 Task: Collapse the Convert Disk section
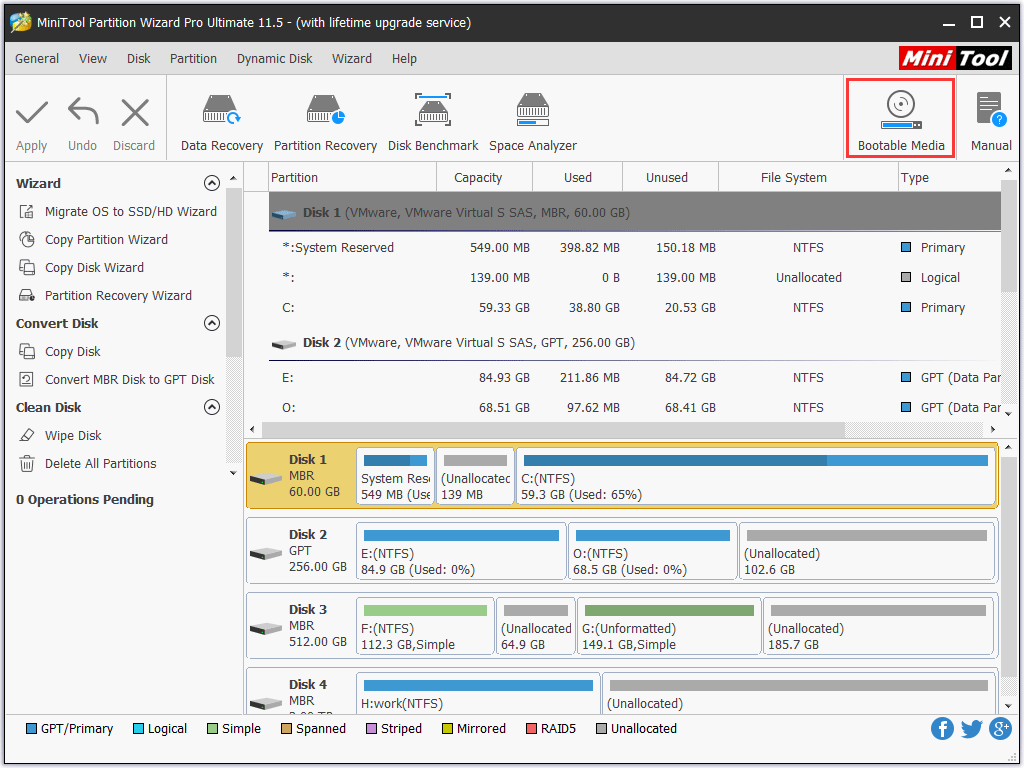tap(211, 323)
